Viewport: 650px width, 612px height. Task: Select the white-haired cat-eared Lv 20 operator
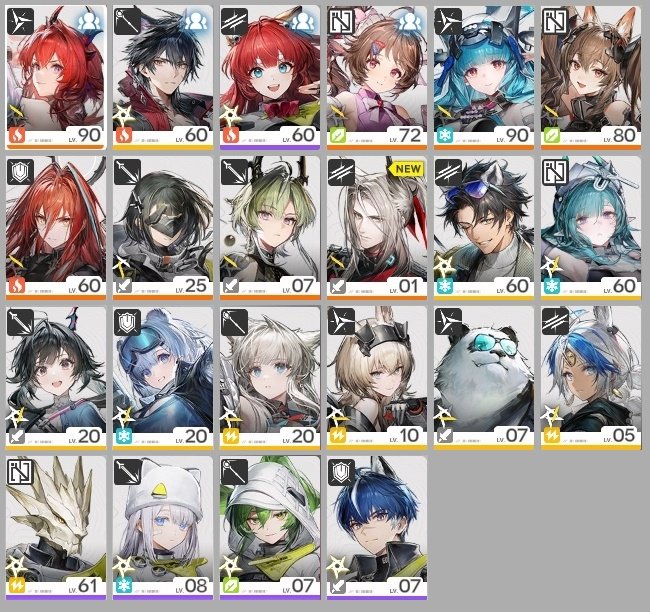click(270, 378)
